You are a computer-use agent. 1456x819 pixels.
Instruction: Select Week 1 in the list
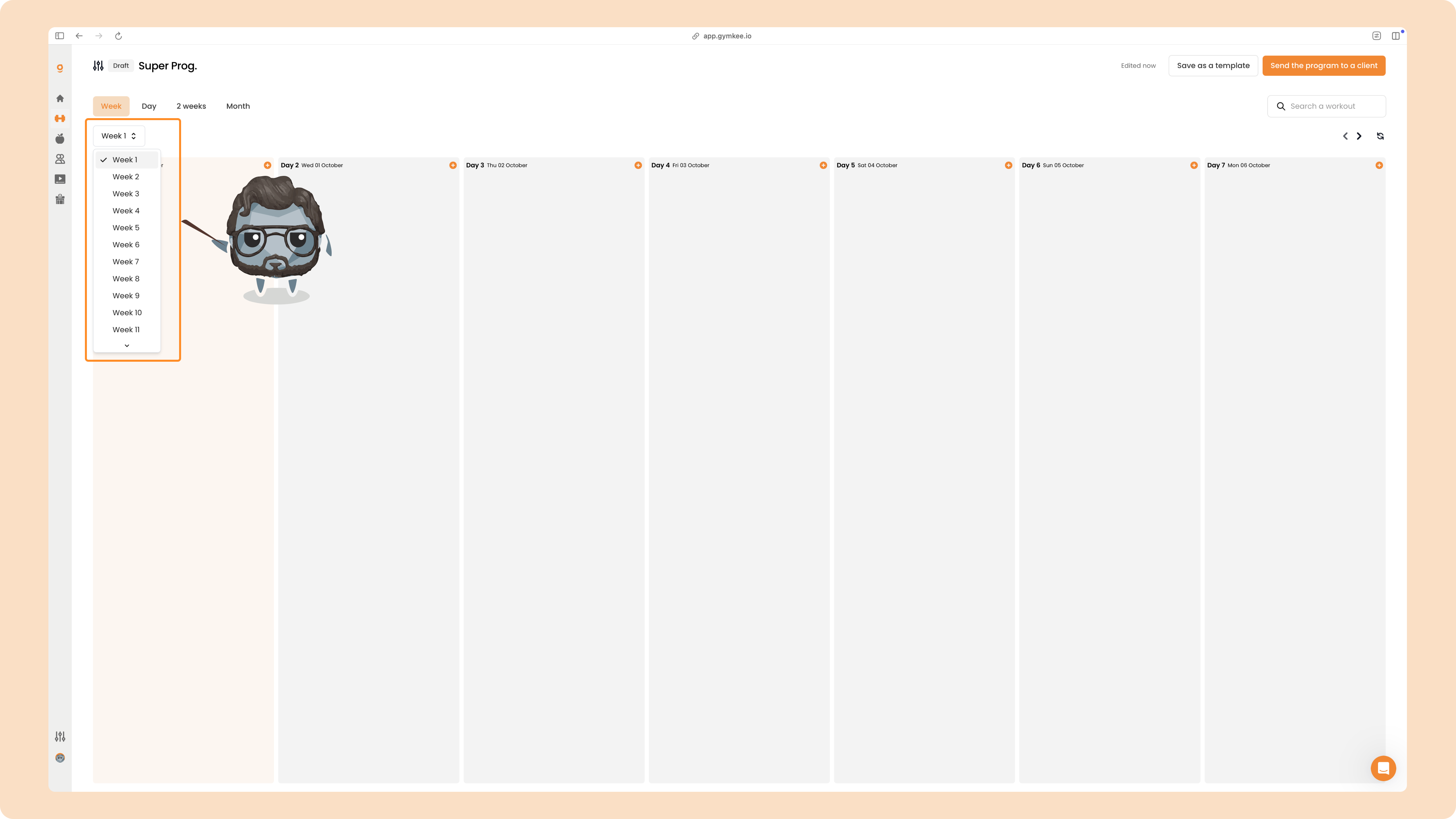pos(127,160)
